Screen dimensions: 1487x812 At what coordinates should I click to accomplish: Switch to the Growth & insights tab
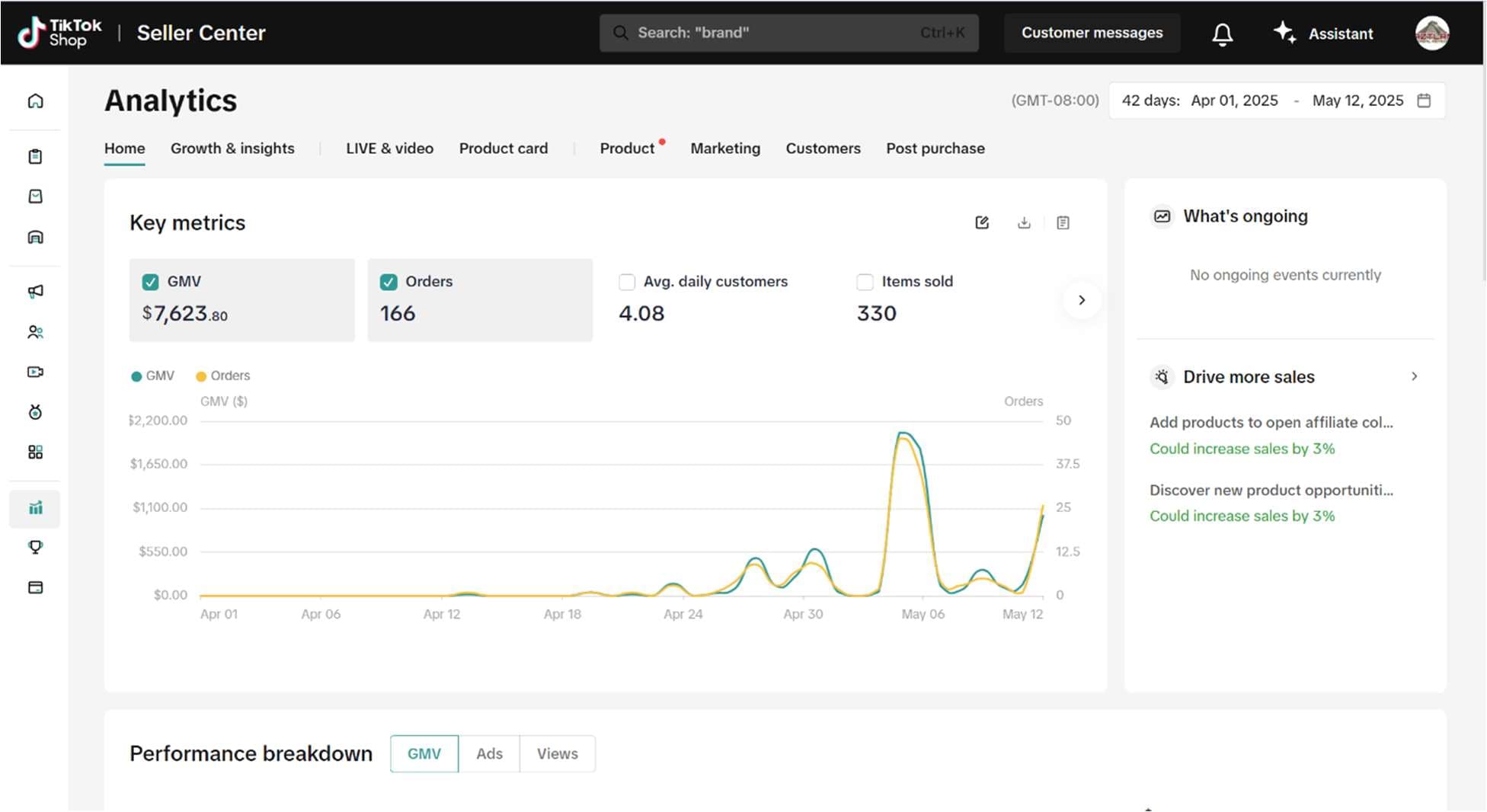click(232, 149)
